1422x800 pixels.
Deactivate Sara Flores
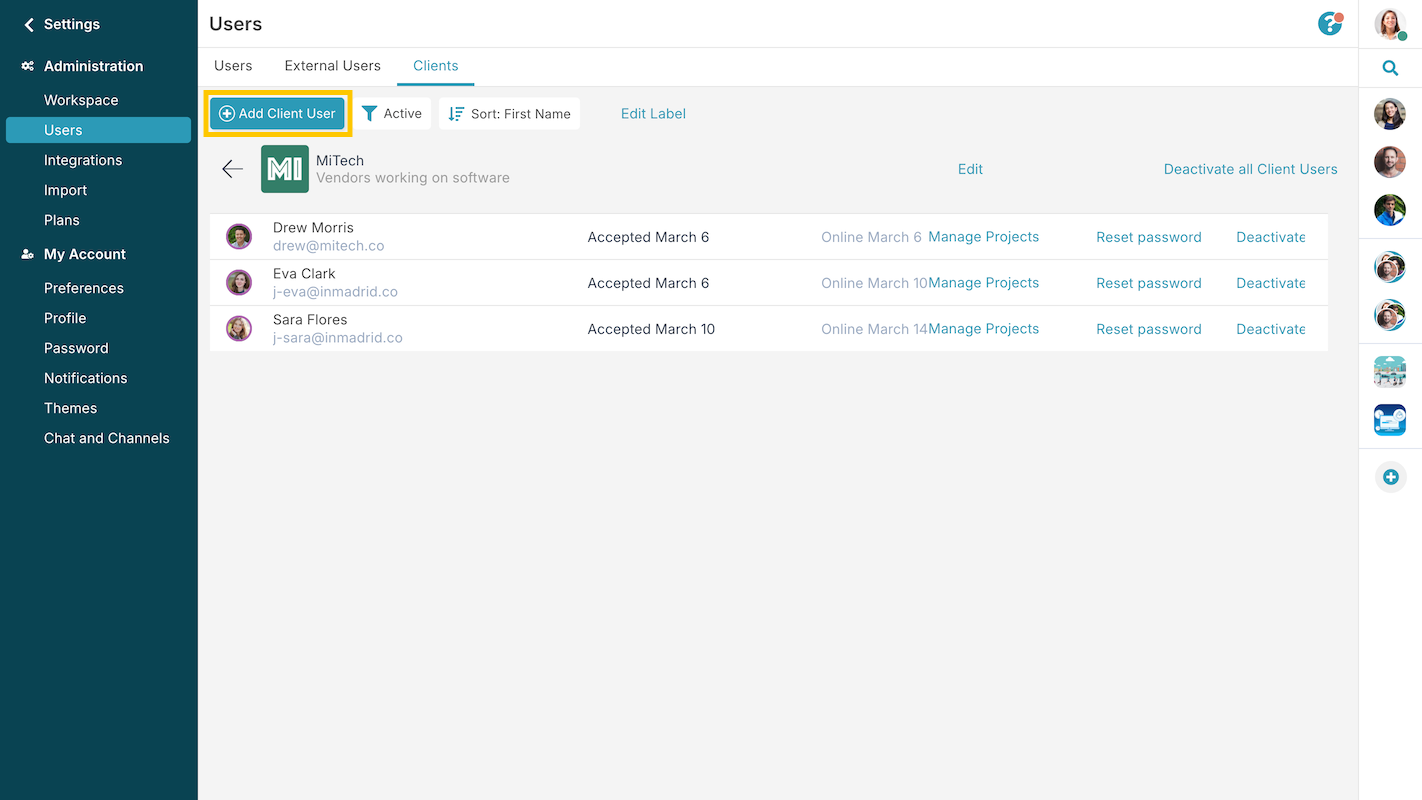1271,329
